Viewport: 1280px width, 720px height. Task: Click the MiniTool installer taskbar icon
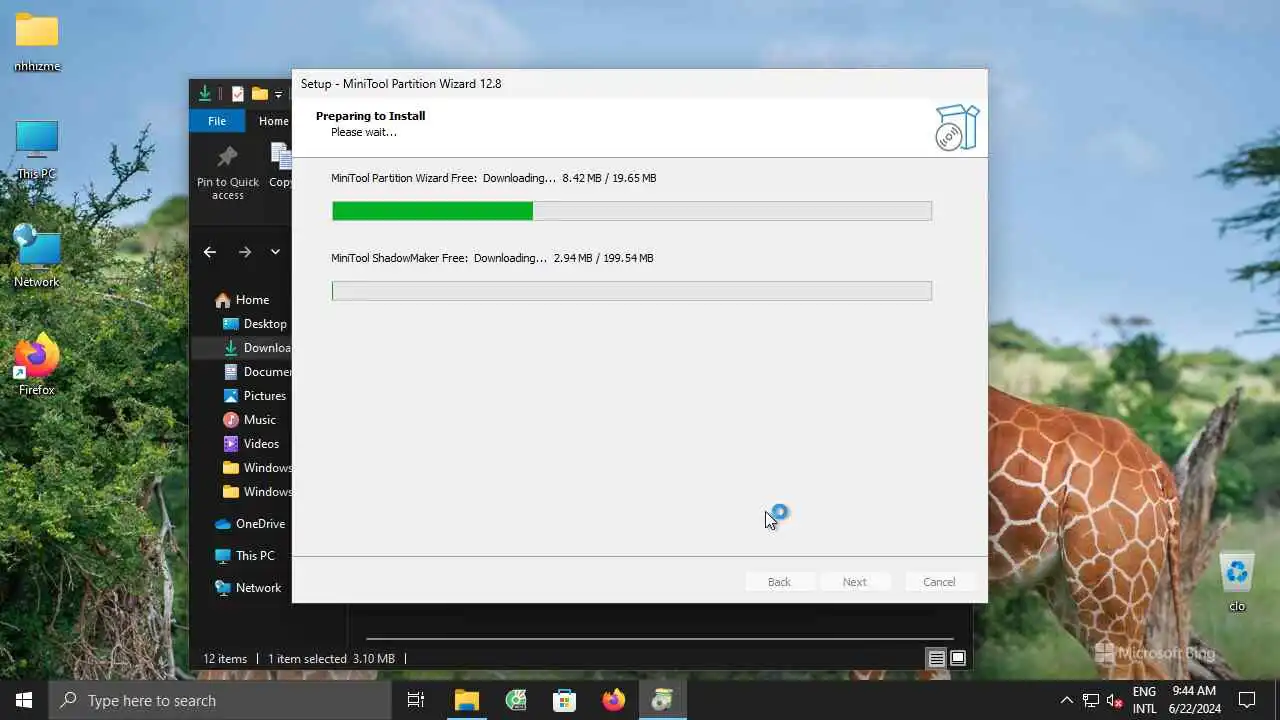pyautogui.click(x=663, y=700)
